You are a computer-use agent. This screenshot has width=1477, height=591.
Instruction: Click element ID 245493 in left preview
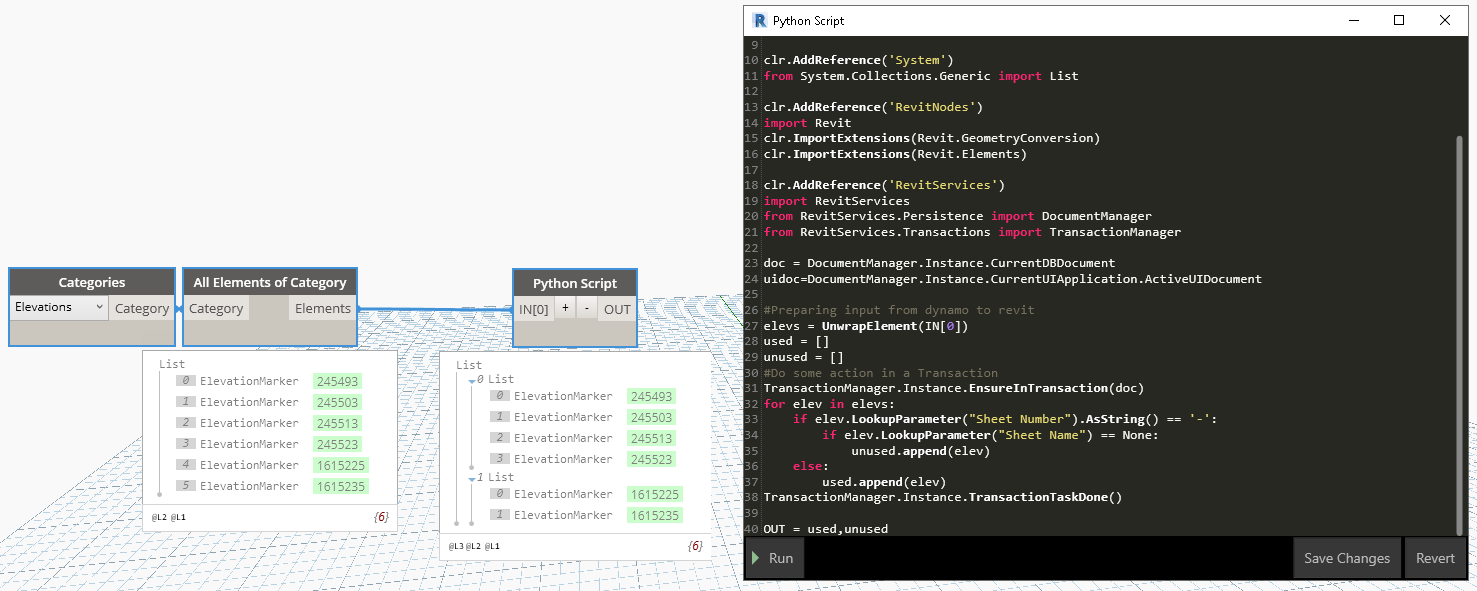pyautogui.click(x=337, y=381)
